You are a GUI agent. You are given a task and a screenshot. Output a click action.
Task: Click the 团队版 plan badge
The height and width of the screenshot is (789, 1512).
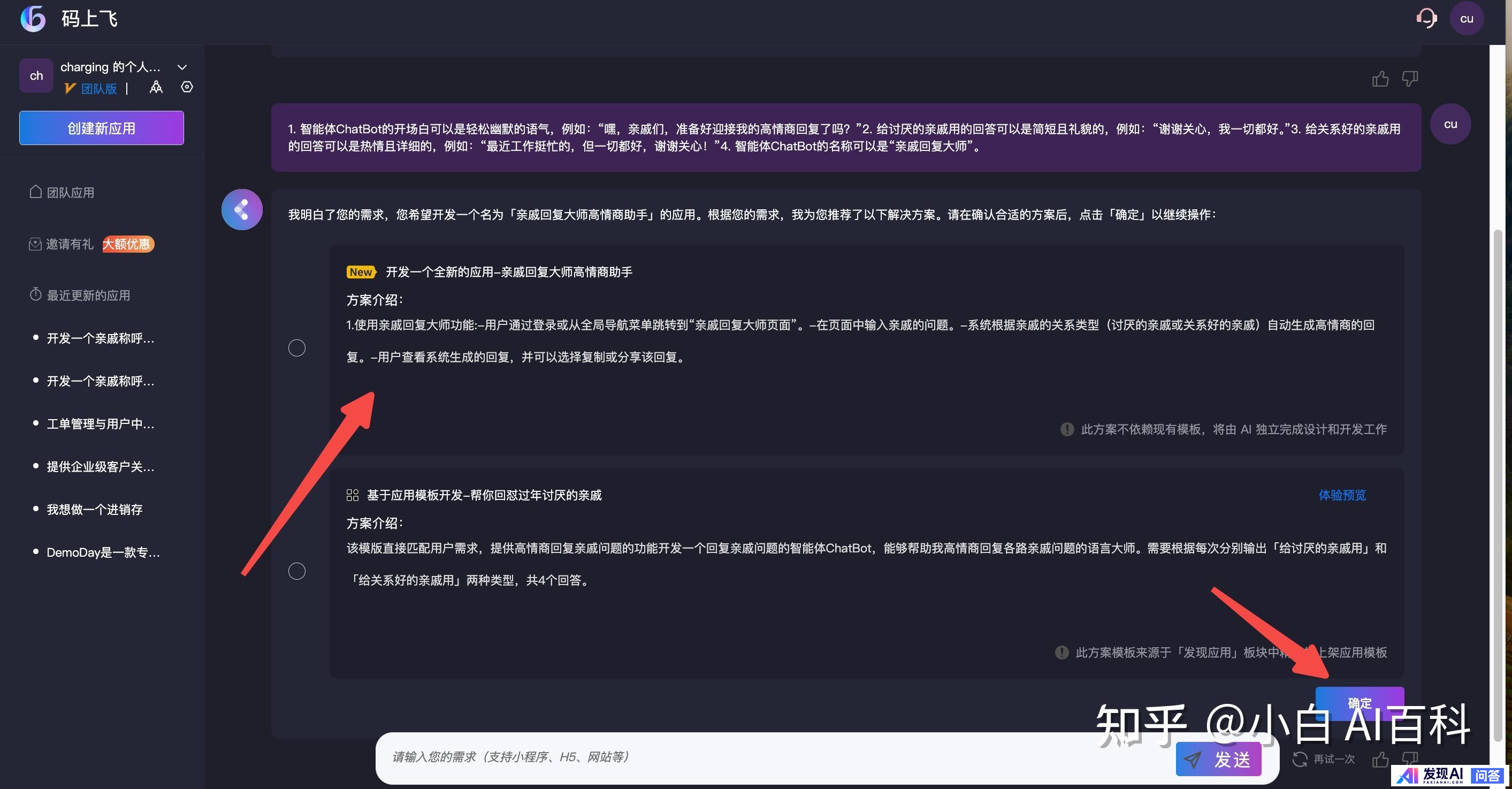coord(91,89)
